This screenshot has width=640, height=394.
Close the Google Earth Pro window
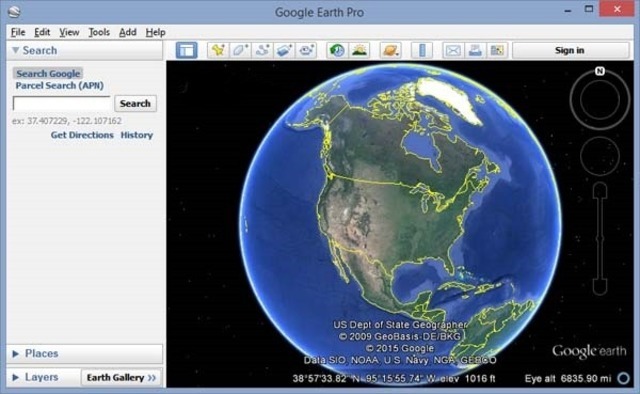click(x=617, y=9)
